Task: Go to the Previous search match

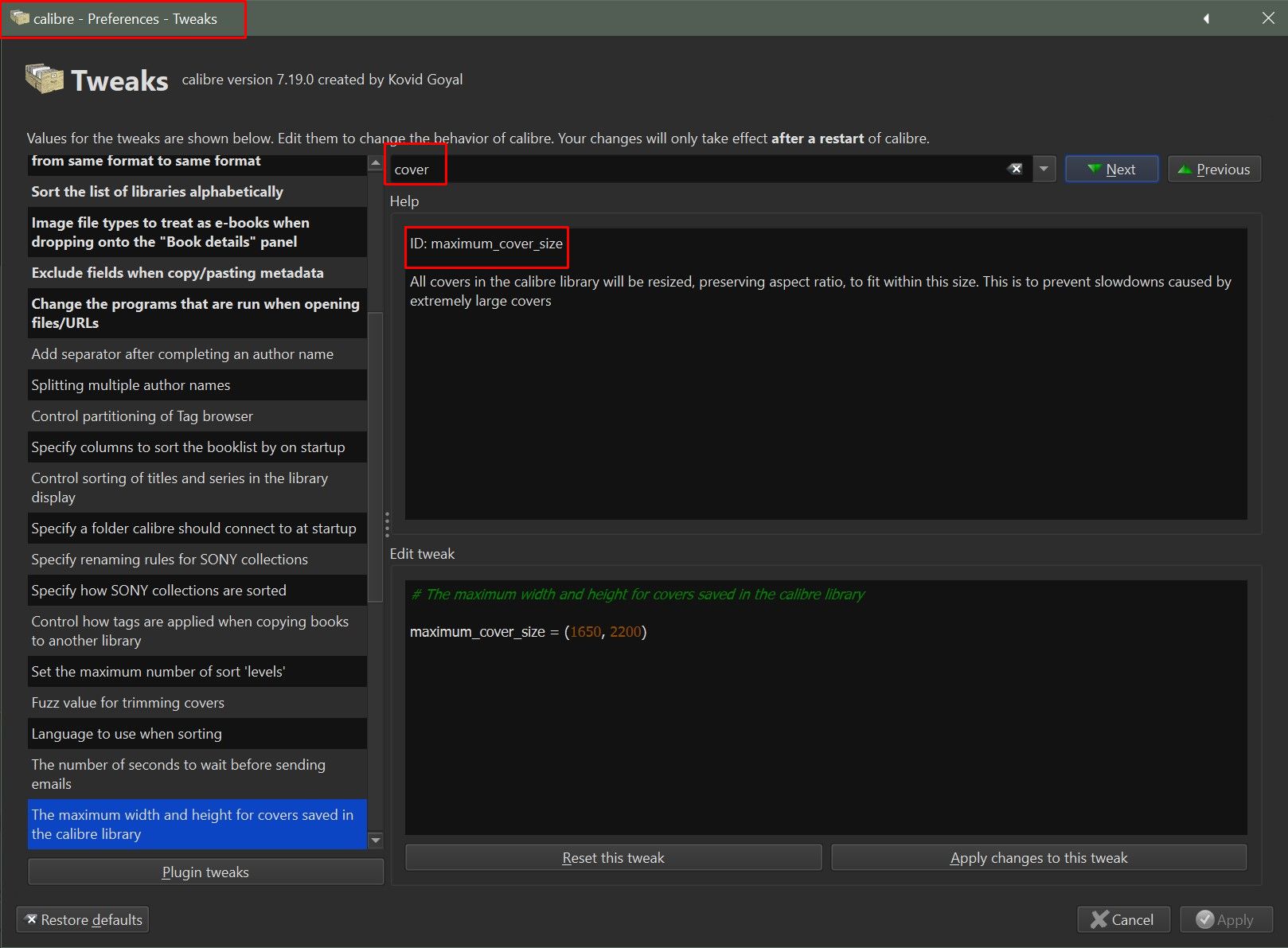Action: [x=1214, y=169]
